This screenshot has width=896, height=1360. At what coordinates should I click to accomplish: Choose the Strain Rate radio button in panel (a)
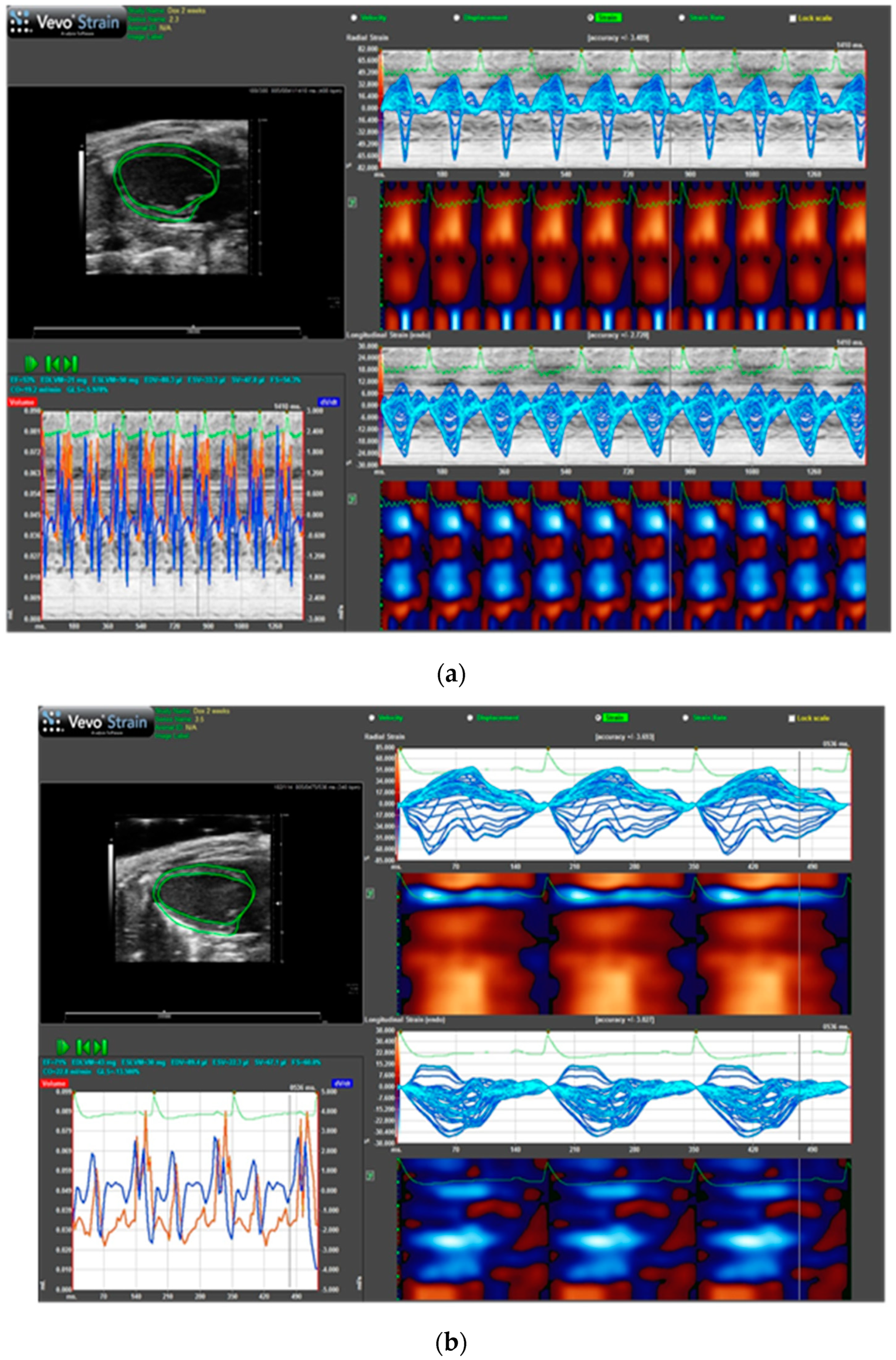click(x=682, y=18)
